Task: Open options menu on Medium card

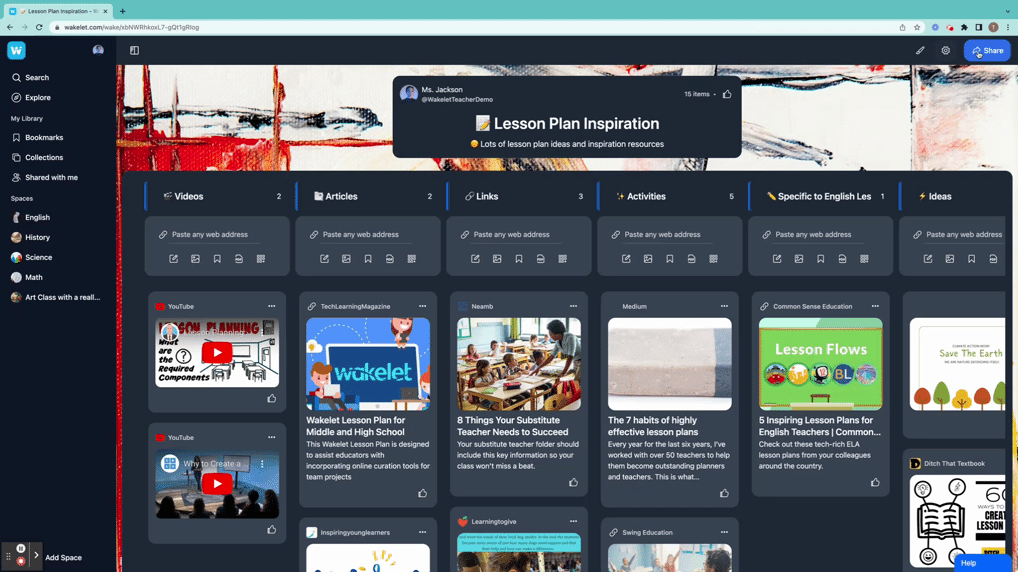Action: [724, 306]
